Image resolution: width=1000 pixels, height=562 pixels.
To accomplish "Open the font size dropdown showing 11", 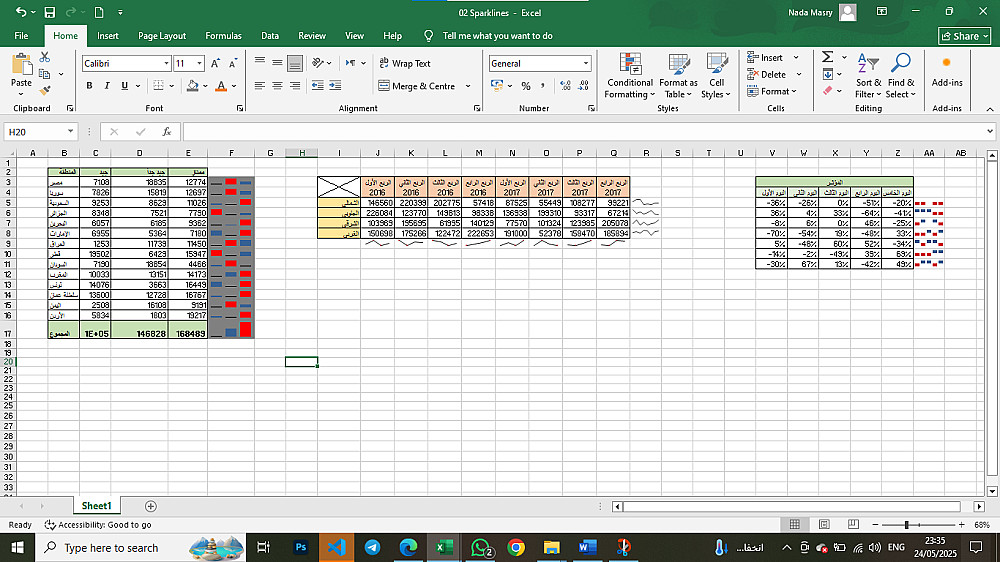I will (199, 63).
